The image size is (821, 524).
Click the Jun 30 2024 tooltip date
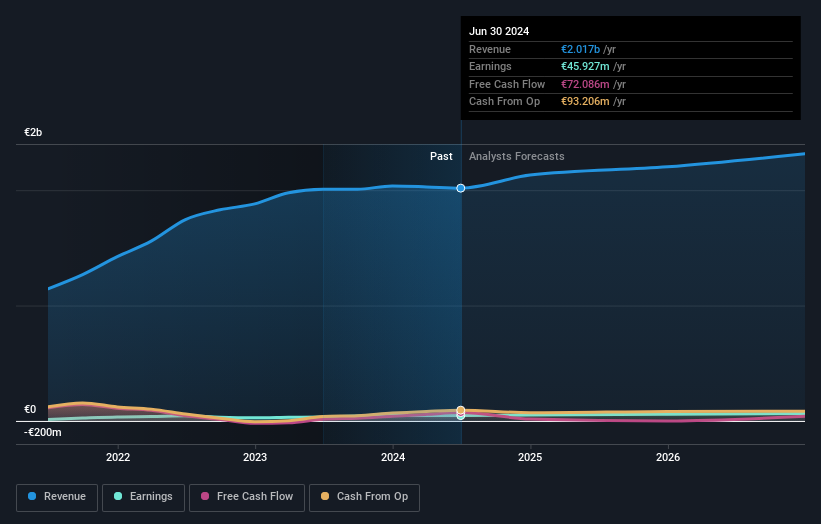[x=499, y=31]
